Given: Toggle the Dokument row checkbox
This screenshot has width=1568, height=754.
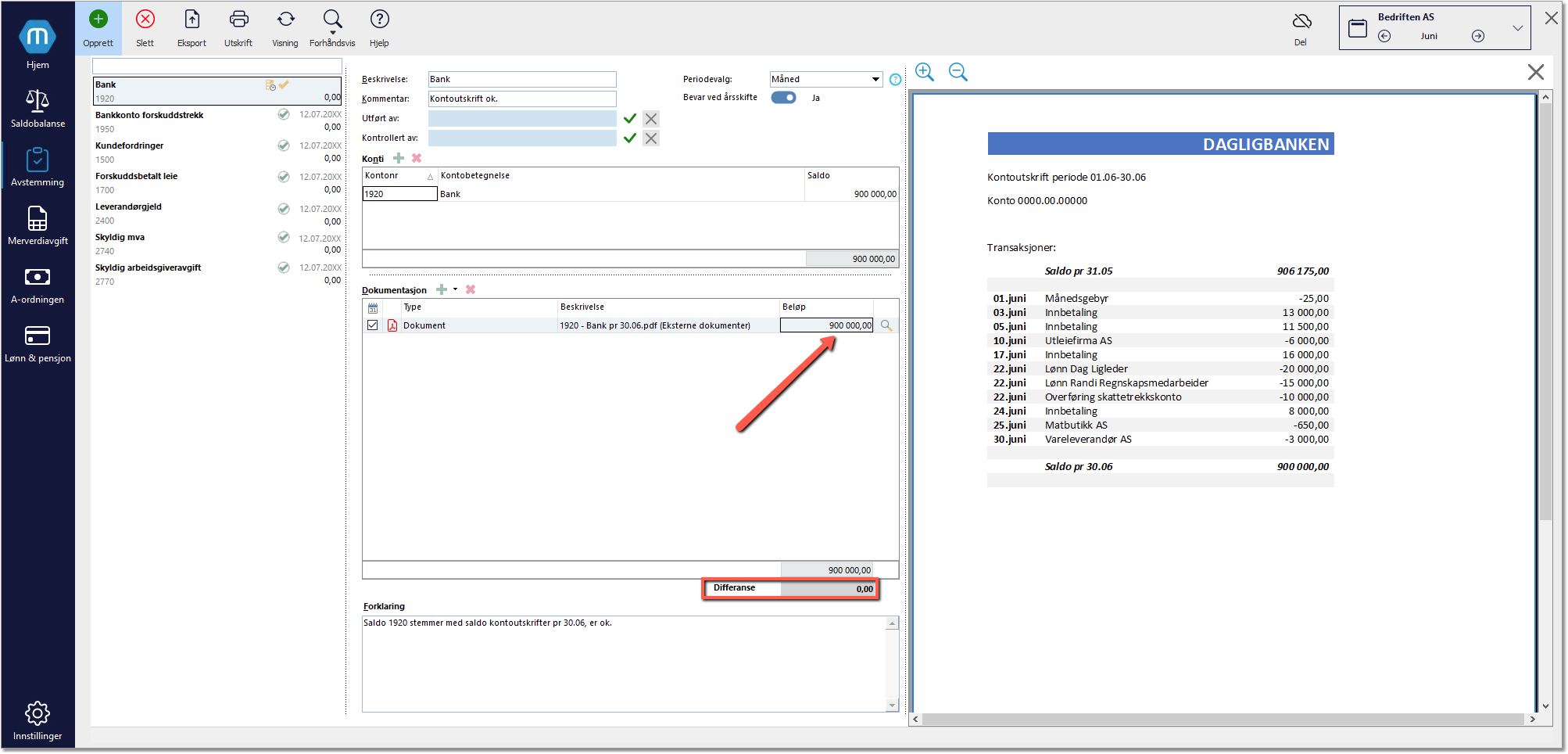Looking at the screenshot, I should point(373,325).
